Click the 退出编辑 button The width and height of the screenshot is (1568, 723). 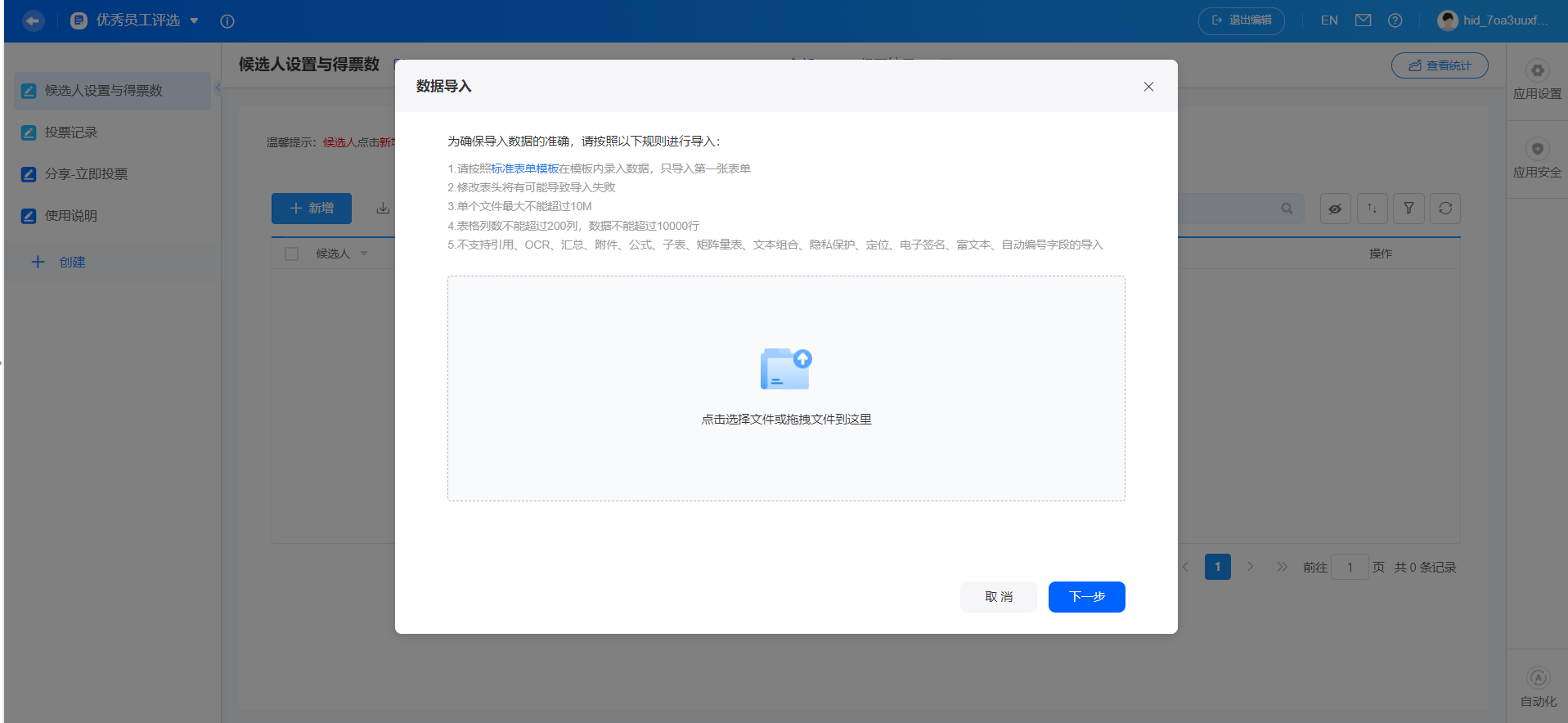(x=1241, y=20)
